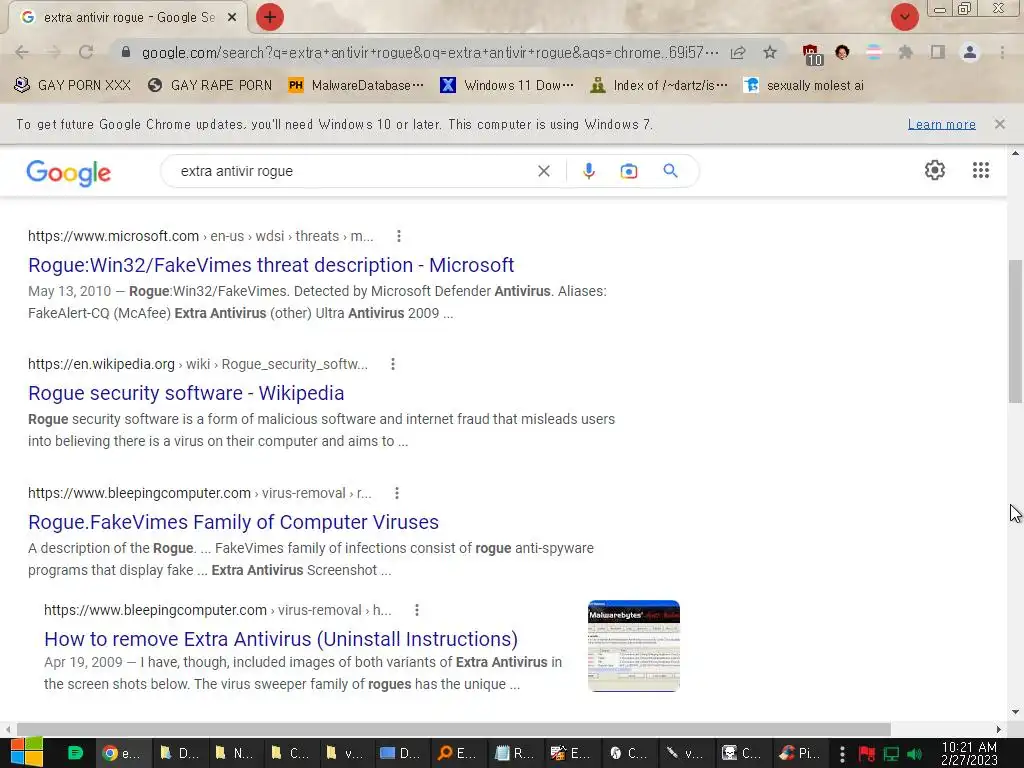Open more options for the microsoft.com result
The width and height of the screenshot is (1024, 768).
(398, 236)
